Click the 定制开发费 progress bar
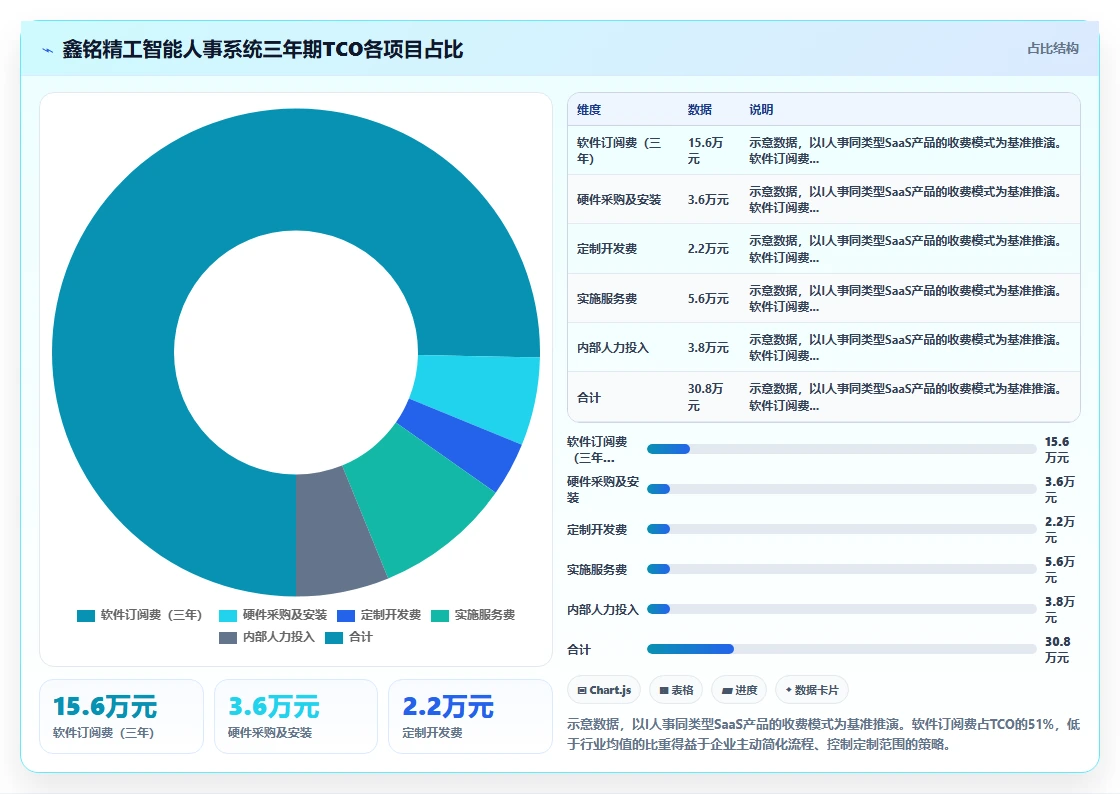This screenshot has height=794, width=1120. [841, 529]
